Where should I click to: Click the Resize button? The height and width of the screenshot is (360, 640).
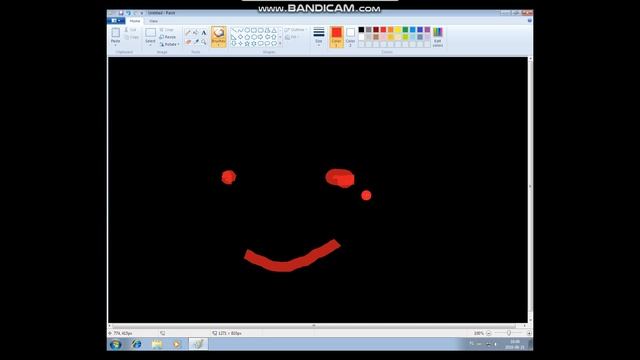point(167,37)
